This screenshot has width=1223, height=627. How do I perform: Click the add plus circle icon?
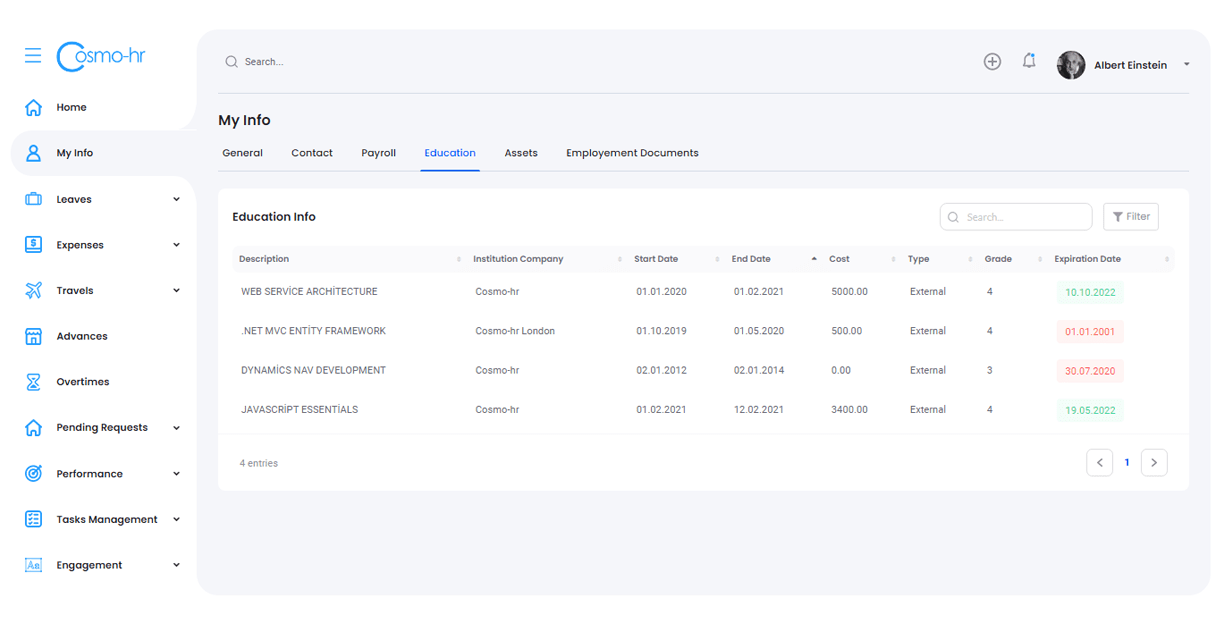[x=992, y=62]
